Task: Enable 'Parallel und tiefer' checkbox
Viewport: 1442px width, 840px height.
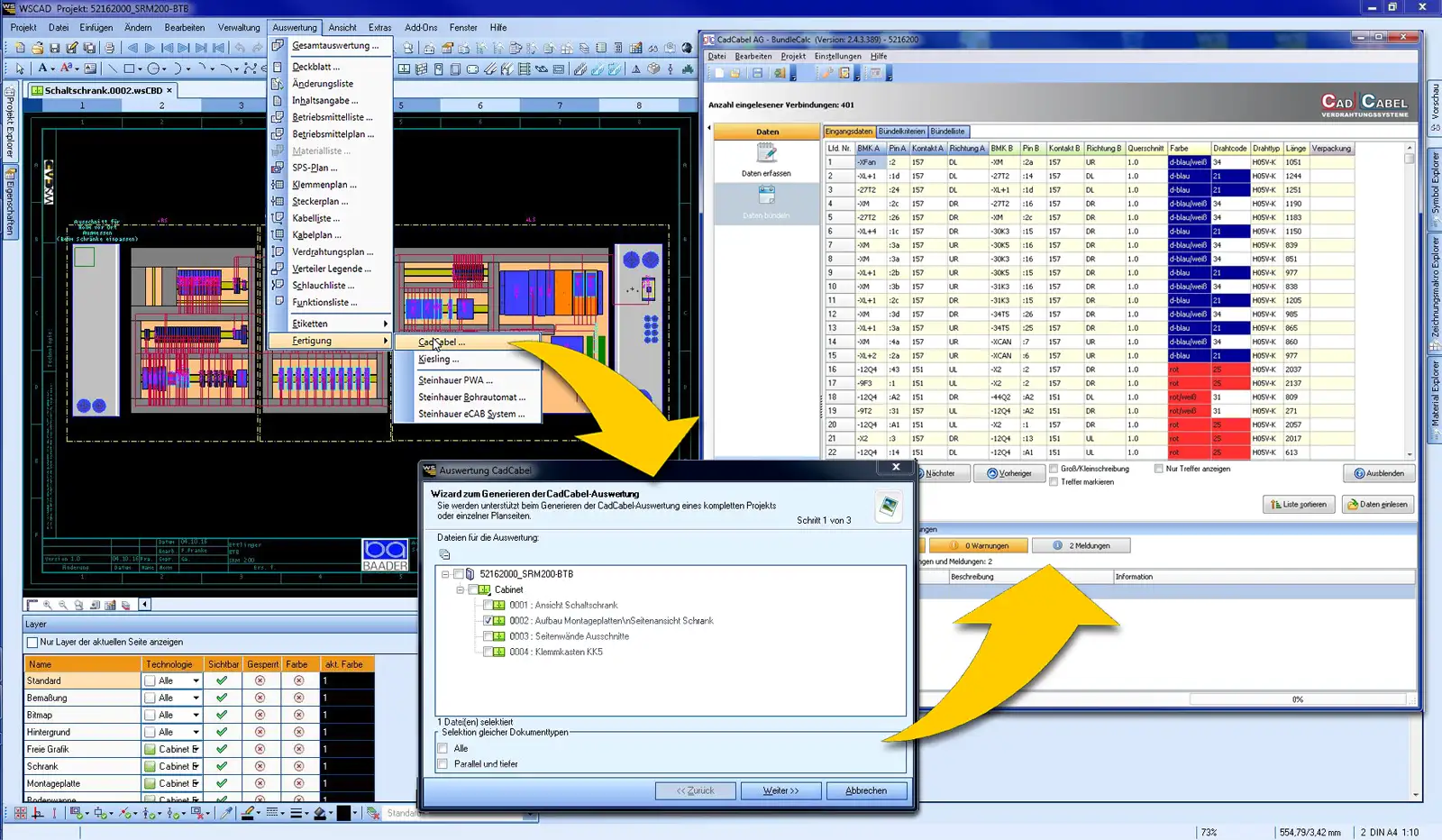Action: pyautogui.click(x=443, y=764)
